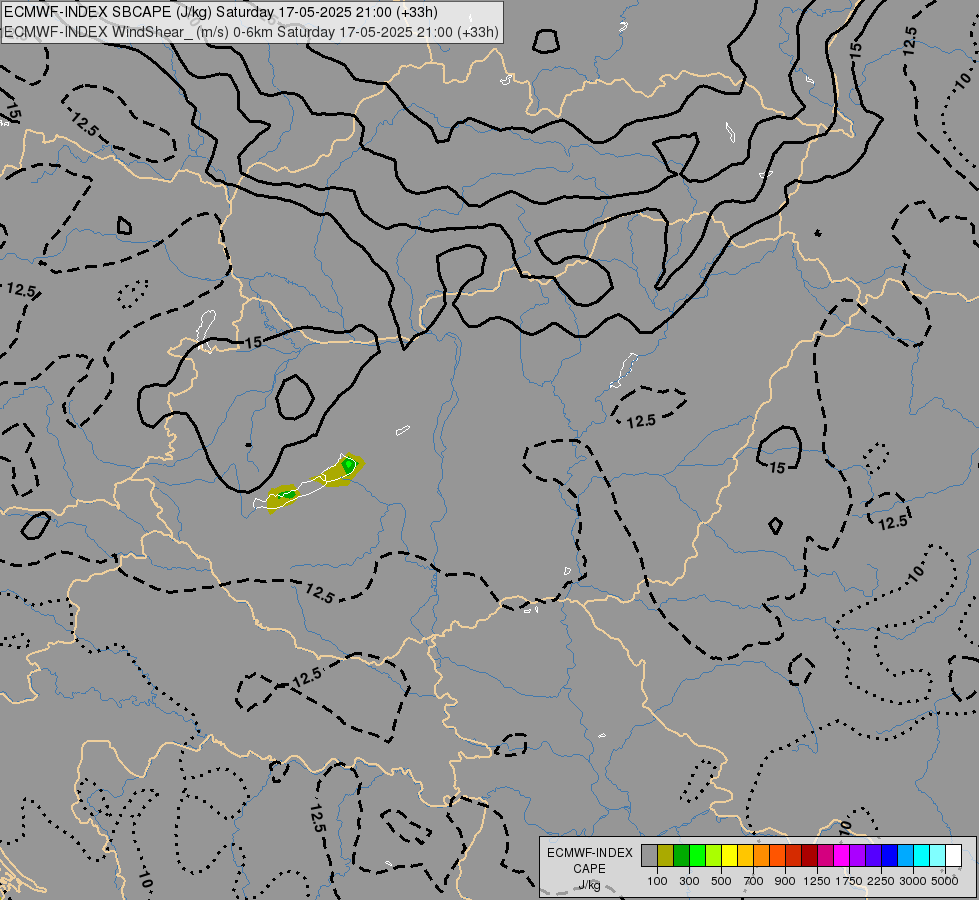Click the legend value 1250

817,881
